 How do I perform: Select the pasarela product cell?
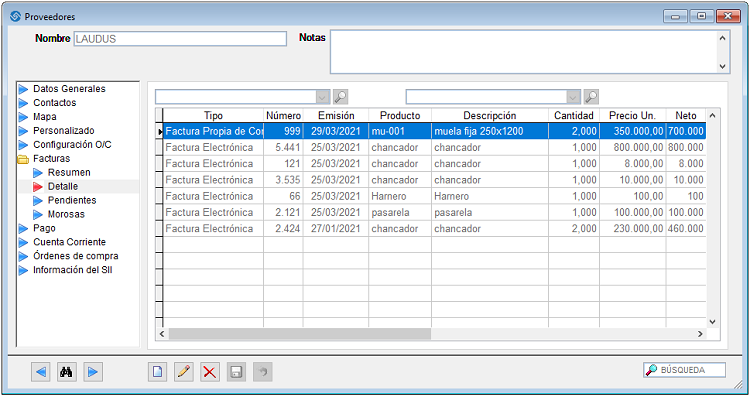[400, 212]
